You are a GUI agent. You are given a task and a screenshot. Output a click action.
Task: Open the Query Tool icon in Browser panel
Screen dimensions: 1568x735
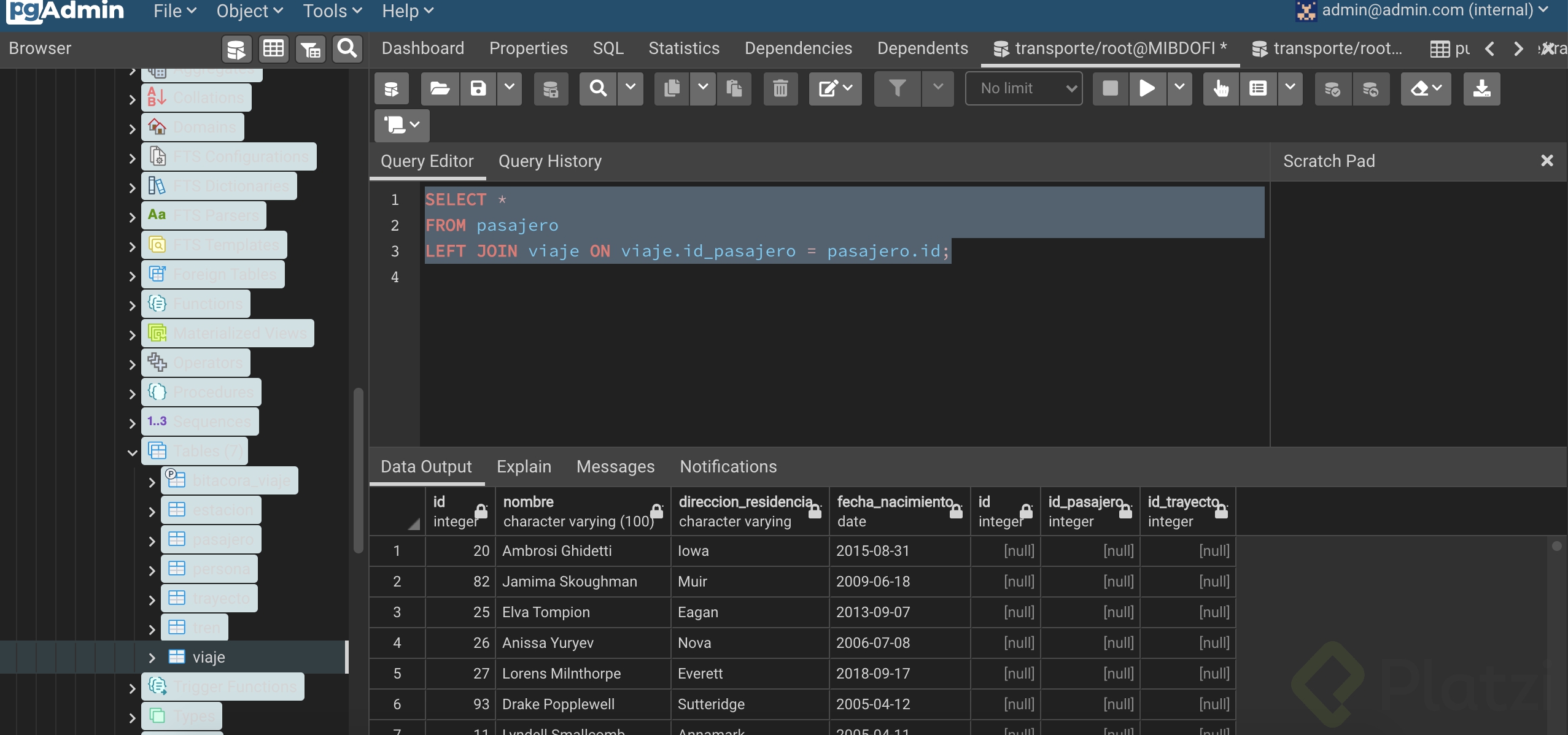[x=236, y=48]
